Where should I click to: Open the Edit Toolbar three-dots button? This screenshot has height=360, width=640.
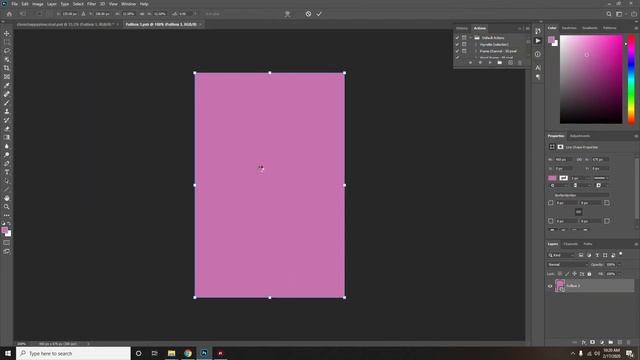coord(7,215)
